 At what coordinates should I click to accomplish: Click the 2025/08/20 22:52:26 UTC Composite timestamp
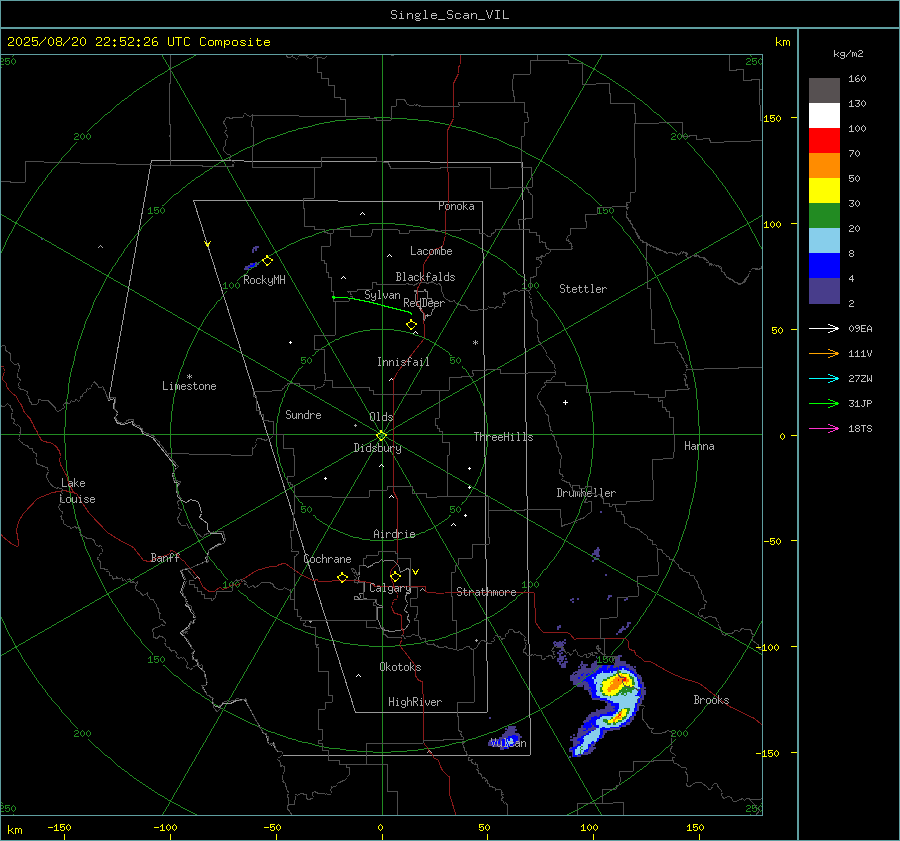tap(138, 42)
